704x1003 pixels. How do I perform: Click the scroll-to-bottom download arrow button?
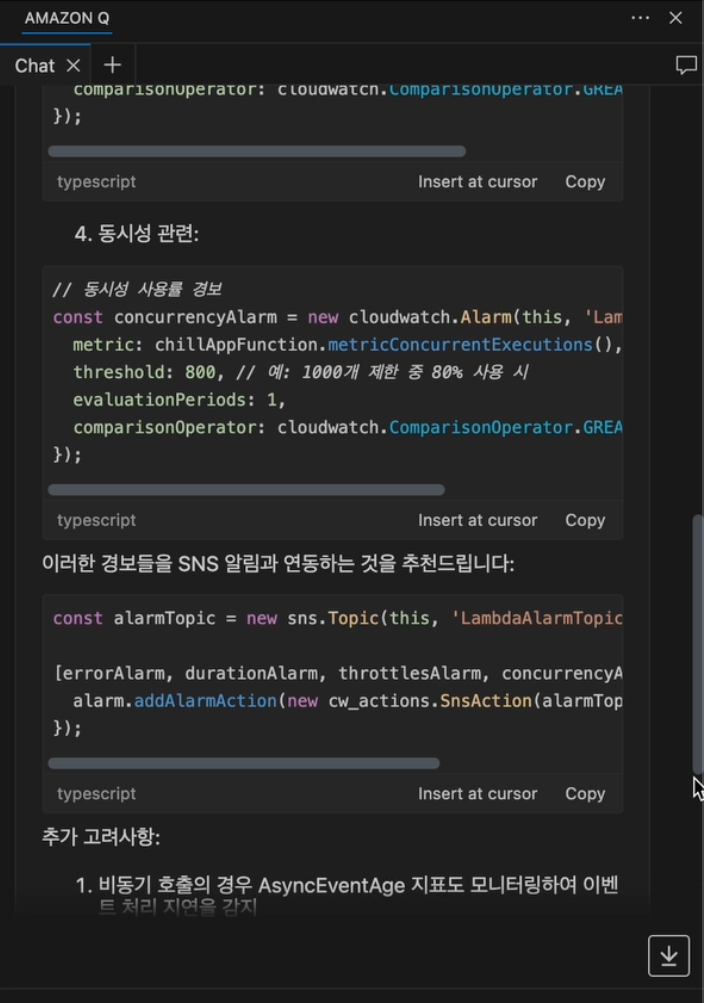point(669,956)
